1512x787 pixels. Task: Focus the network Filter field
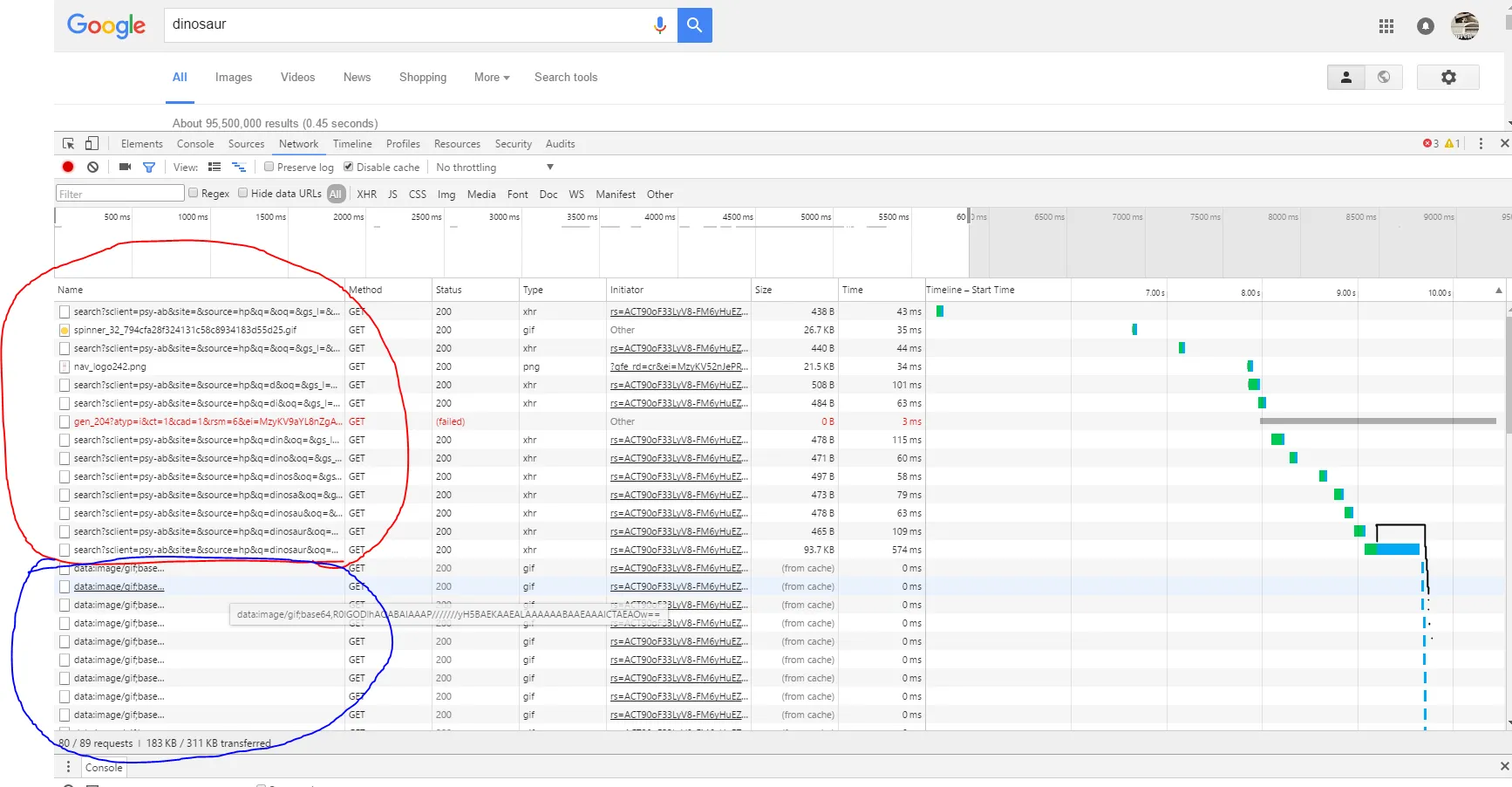120,194
